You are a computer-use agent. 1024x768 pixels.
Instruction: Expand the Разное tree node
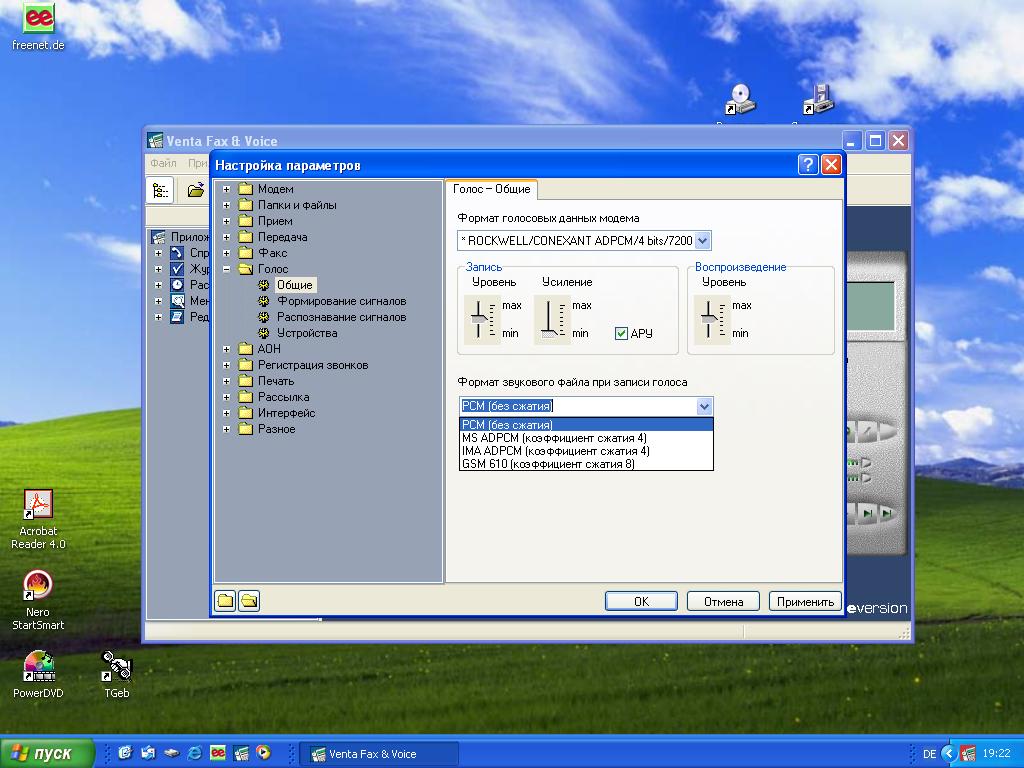click(x=226, y=429)
